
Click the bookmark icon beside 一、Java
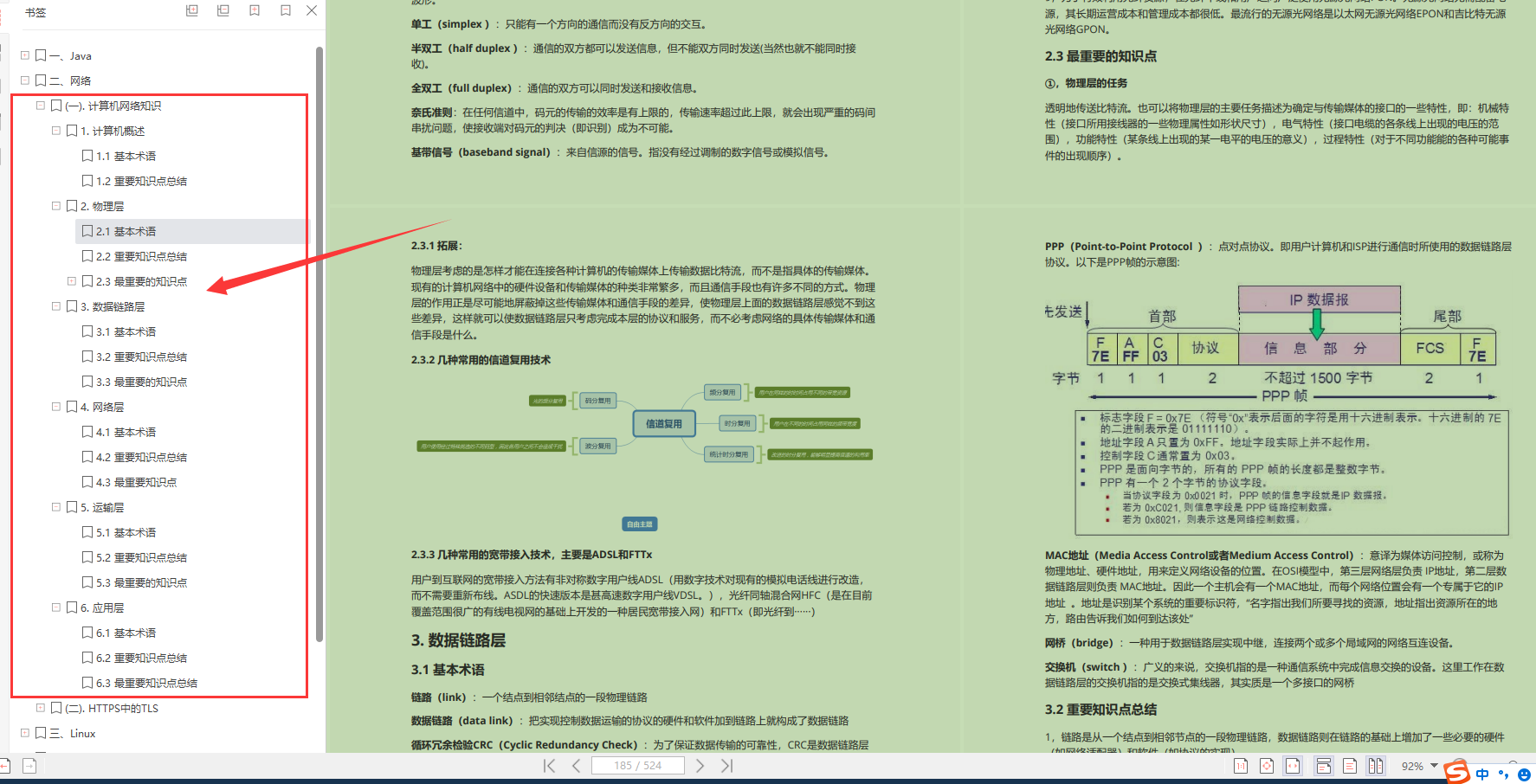click(41, 55)
